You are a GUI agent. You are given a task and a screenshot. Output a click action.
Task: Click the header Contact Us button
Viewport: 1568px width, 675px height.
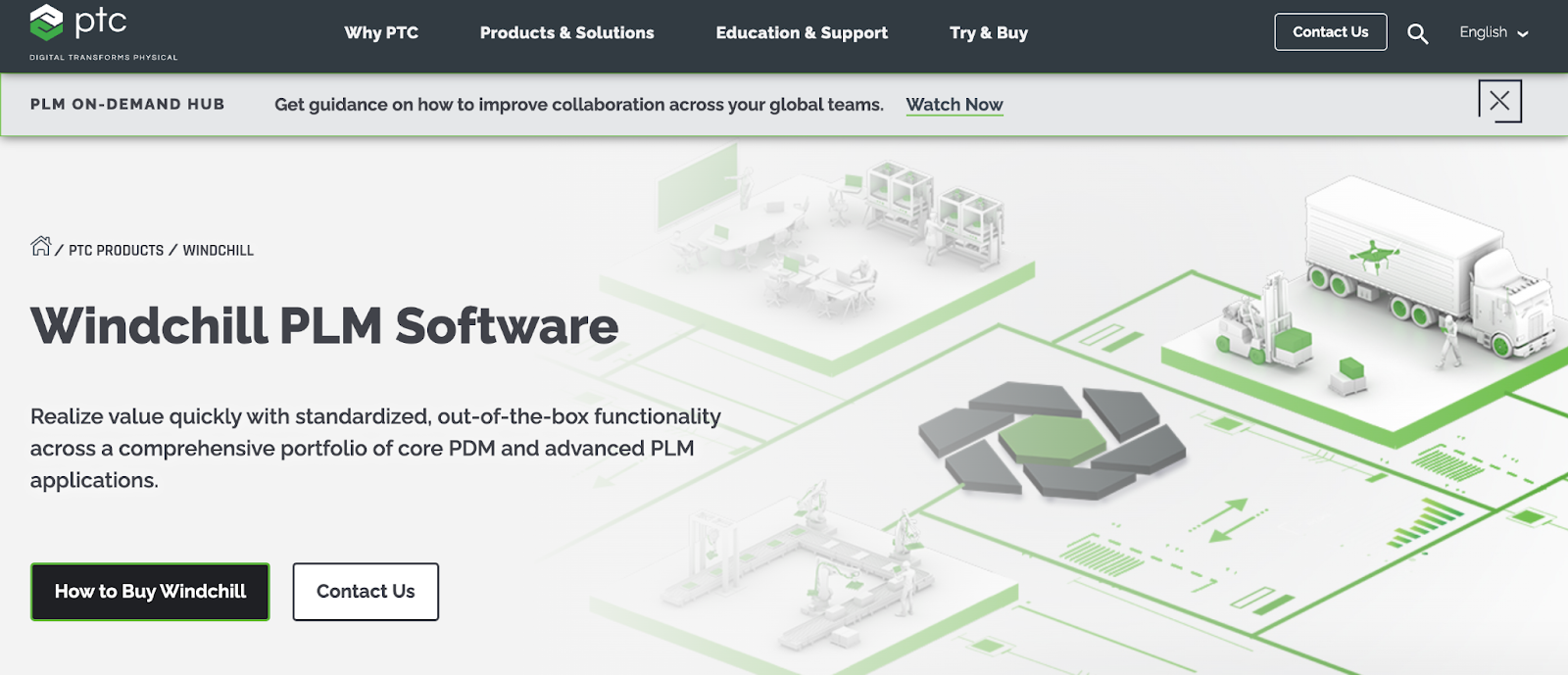1330,32
